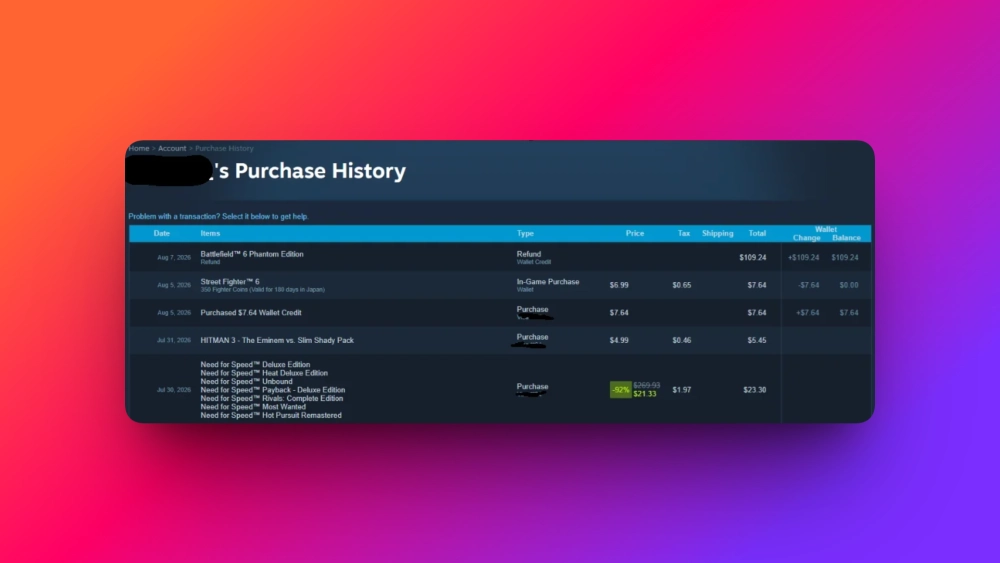Click the $0.65 tax value

click(682, 285)
